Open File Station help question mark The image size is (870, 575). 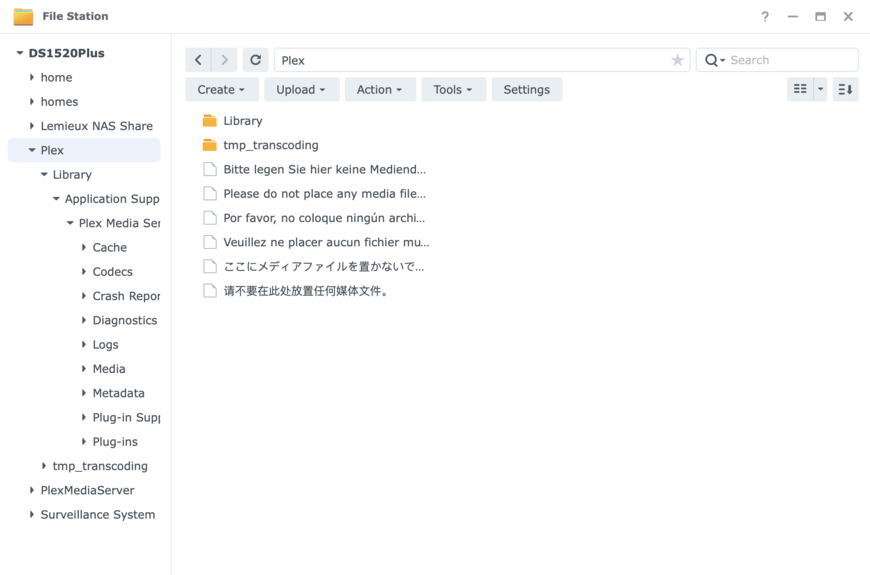pyautogui.click(x=765, y=17)
